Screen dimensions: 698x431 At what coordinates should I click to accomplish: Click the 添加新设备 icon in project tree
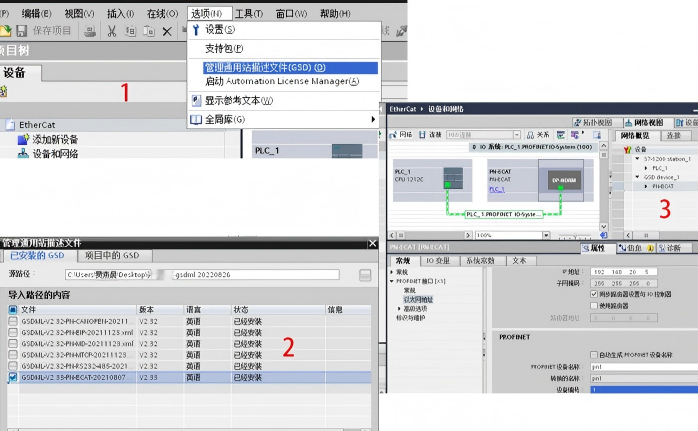tap(23, 139)
